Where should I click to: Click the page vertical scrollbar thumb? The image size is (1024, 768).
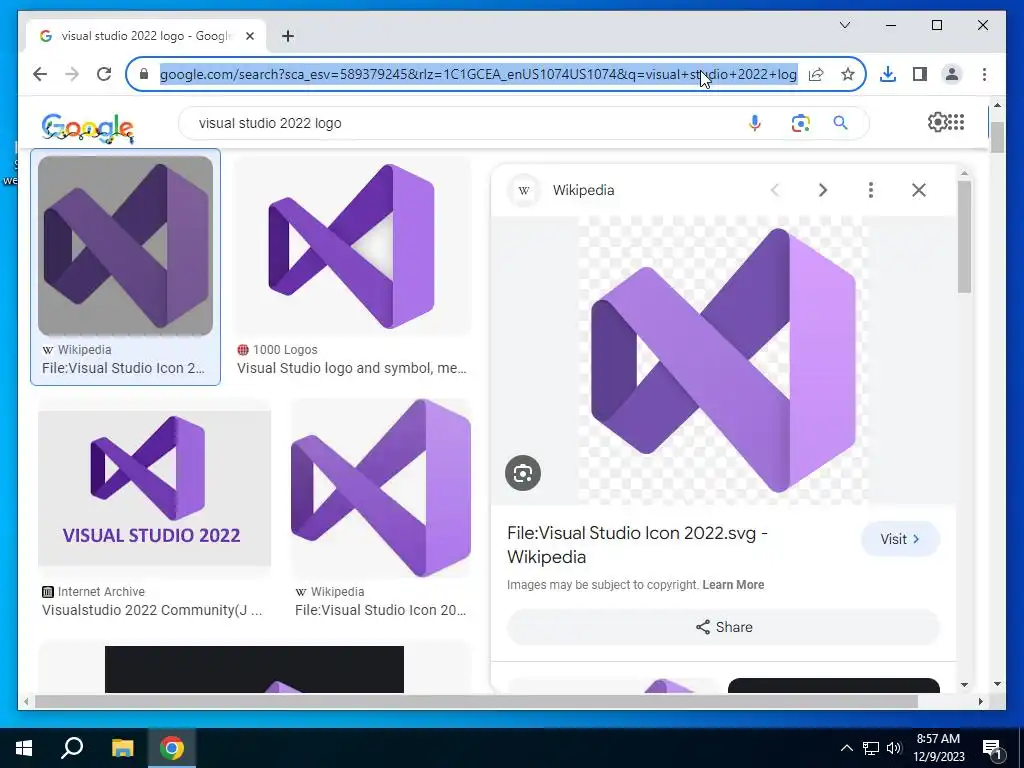click(x=997, y=137)
